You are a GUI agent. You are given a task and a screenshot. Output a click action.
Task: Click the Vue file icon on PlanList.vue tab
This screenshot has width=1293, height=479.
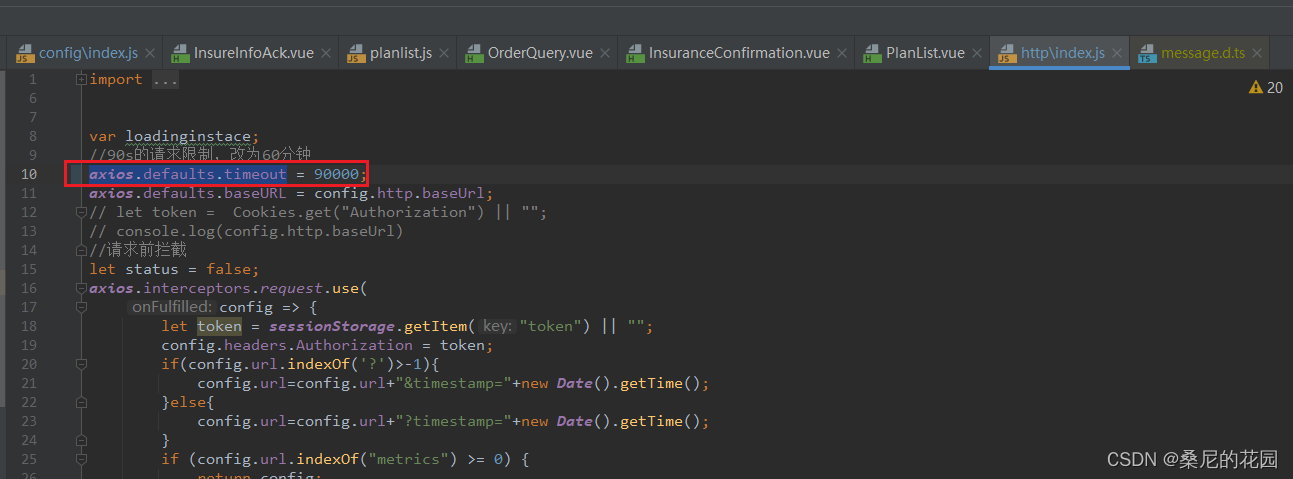871,53
